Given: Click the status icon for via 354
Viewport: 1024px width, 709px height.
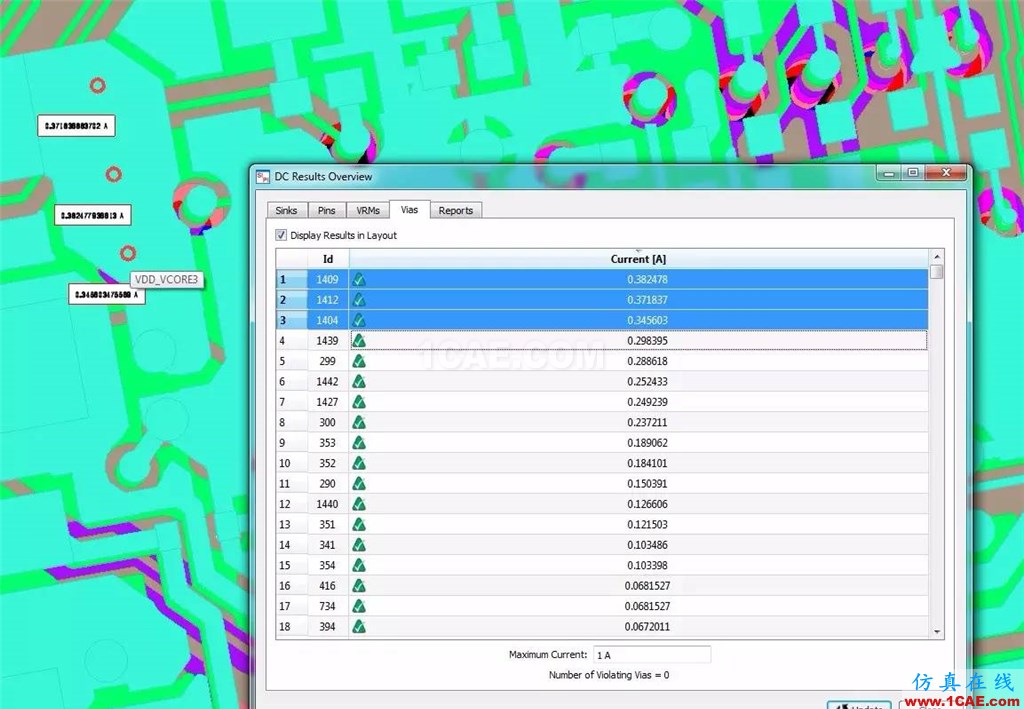Looking at the screenshot, I should (x=359, y=565).
